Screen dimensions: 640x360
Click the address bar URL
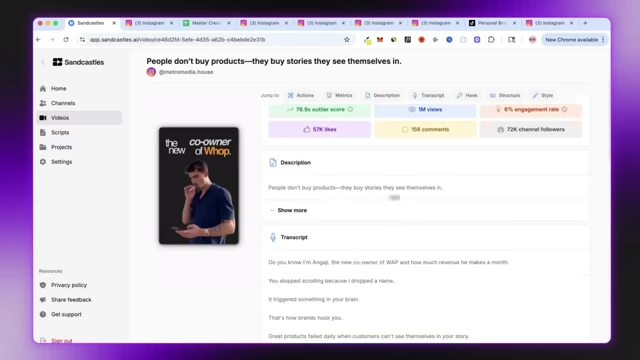tap(178, 40)
